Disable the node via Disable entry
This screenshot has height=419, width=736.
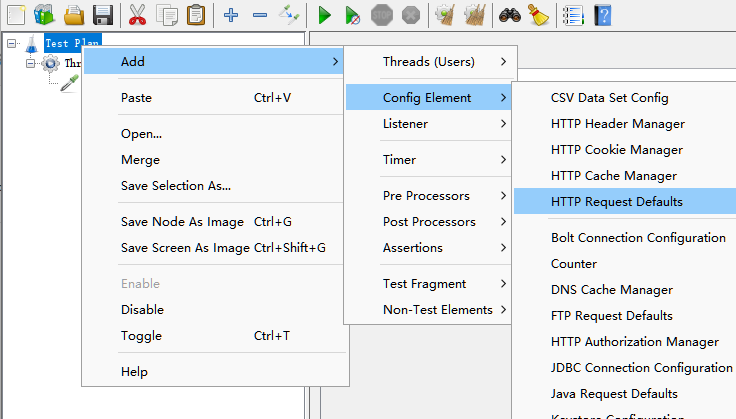(x=142, y=310)
